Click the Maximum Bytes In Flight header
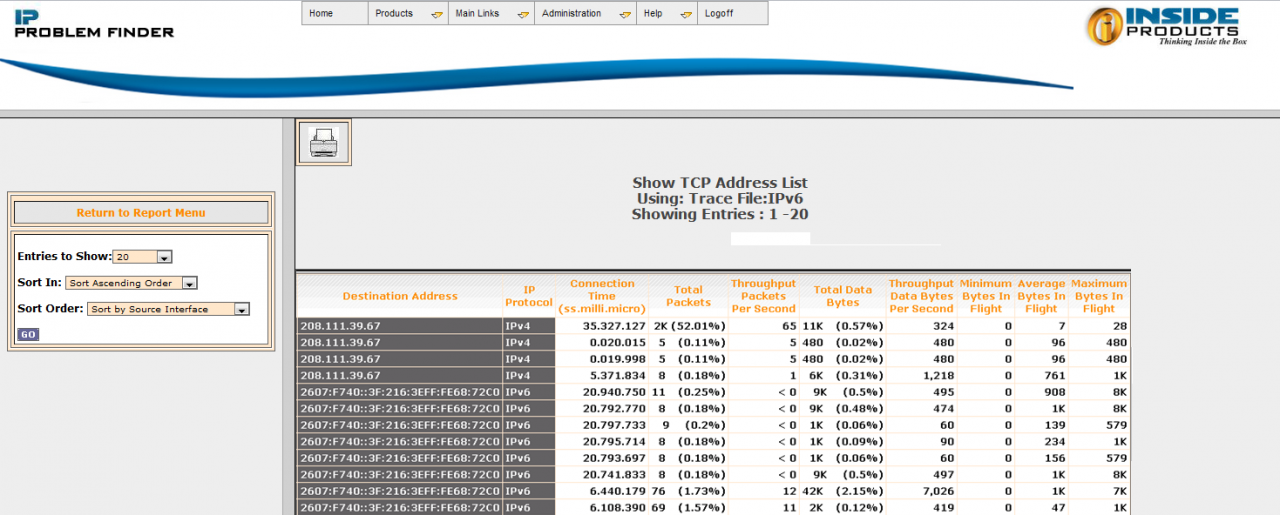The width and height of the screenshot is (1280, 515). 1098,296
